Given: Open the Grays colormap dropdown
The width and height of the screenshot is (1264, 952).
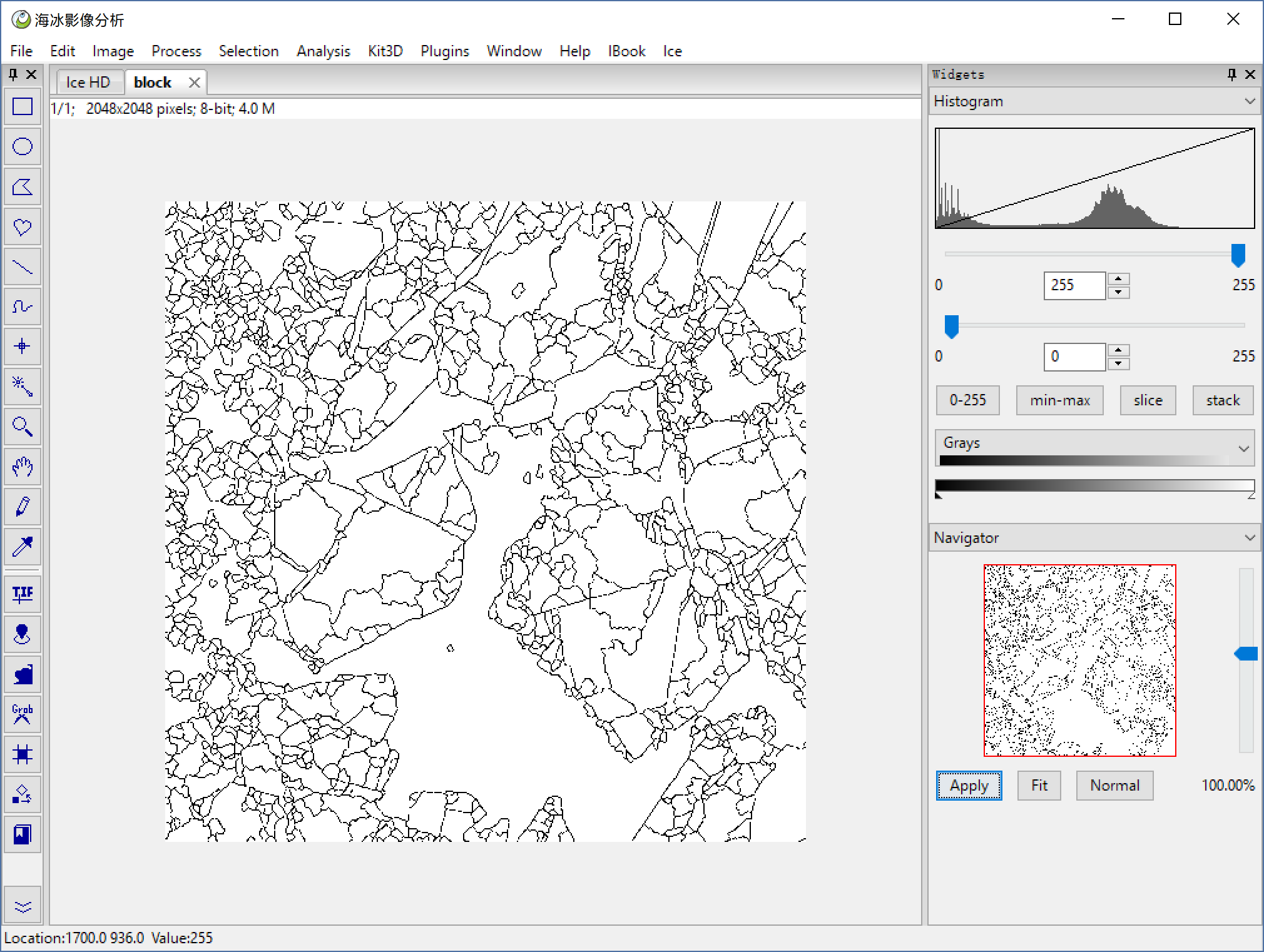Looking at the screenshot, I should click(x=1243, y=448).
